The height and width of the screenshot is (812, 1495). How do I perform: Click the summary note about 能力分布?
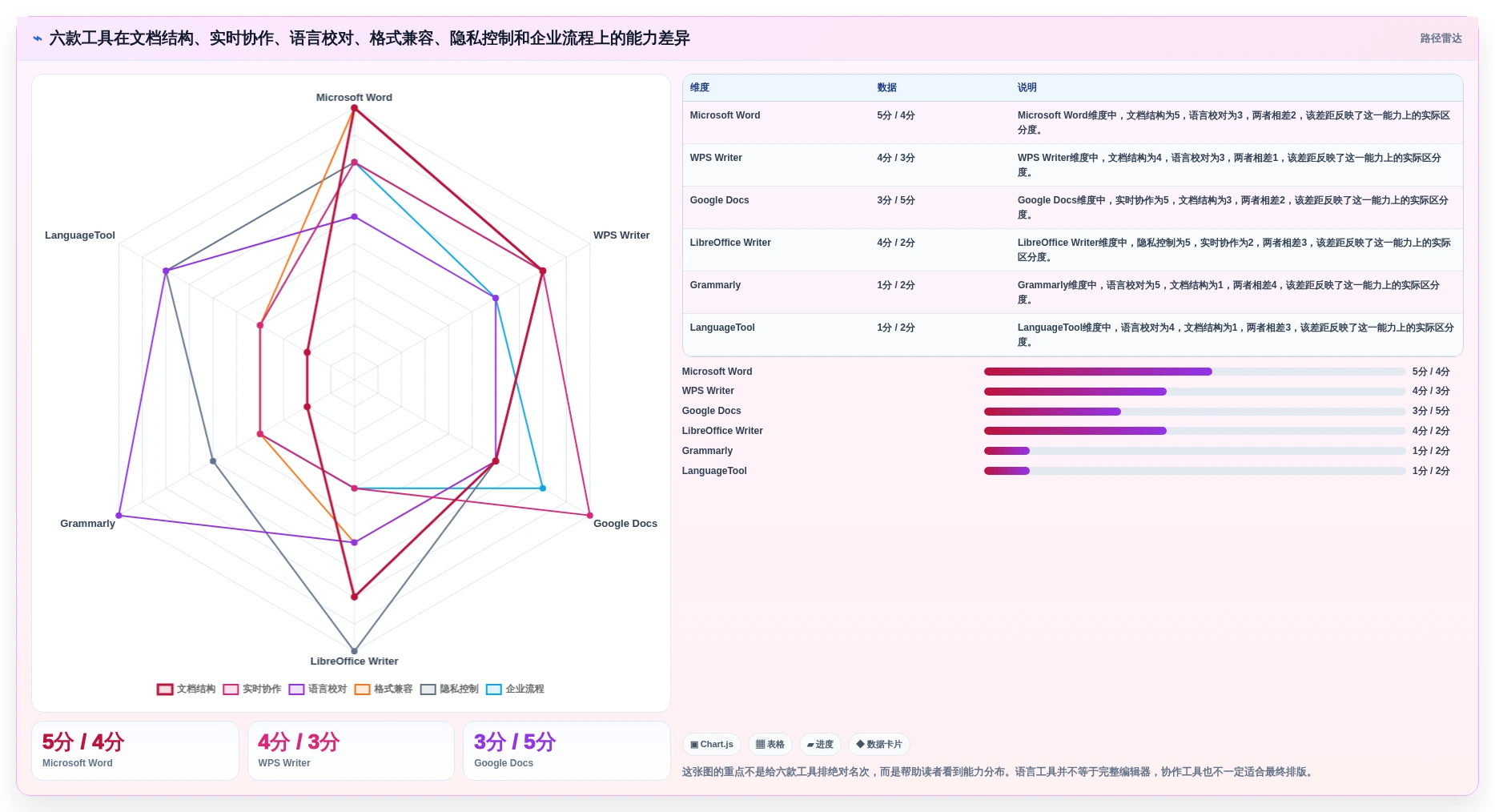(x=999, y=772)
